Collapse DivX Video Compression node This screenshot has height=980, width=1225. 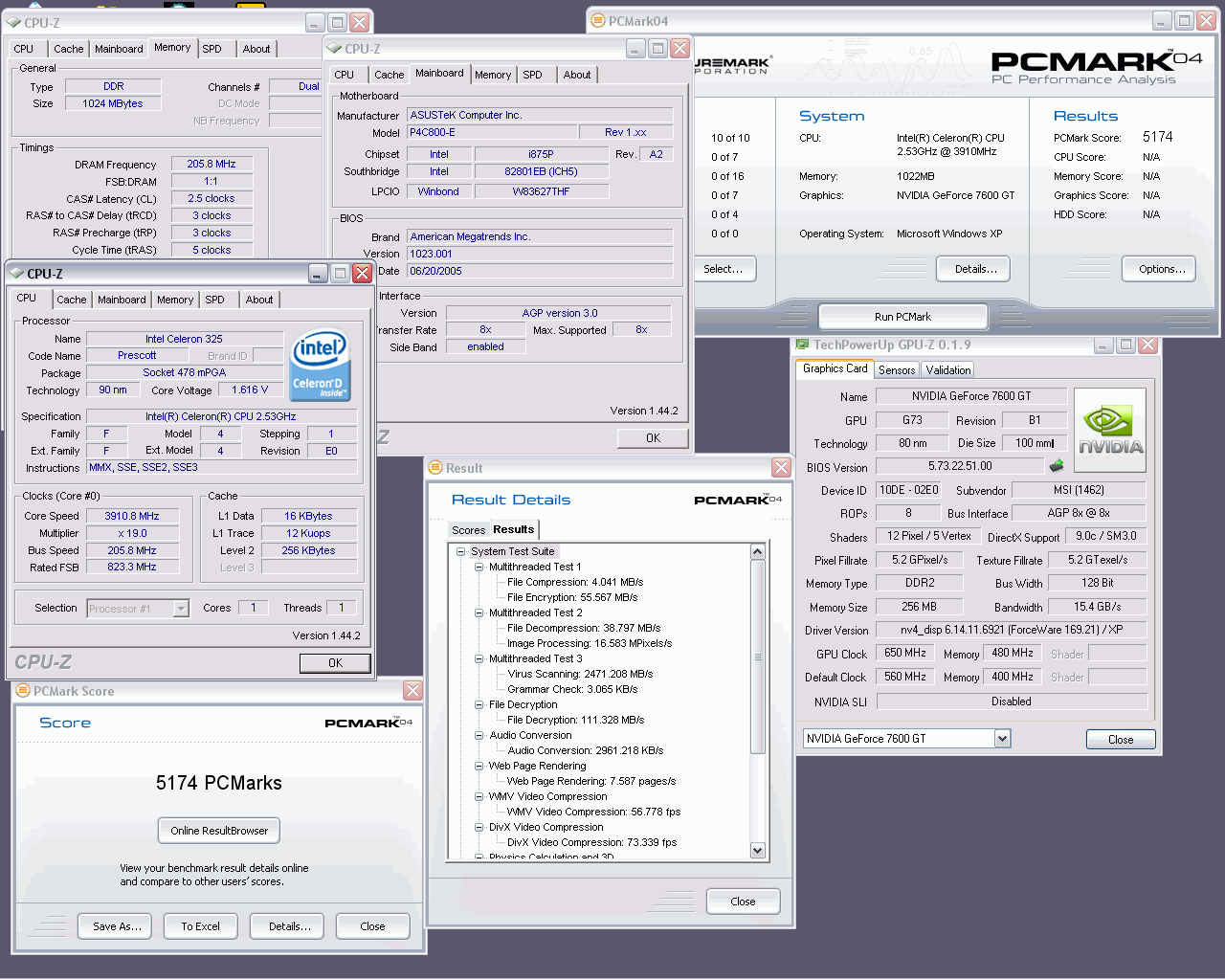pos(479,827)
